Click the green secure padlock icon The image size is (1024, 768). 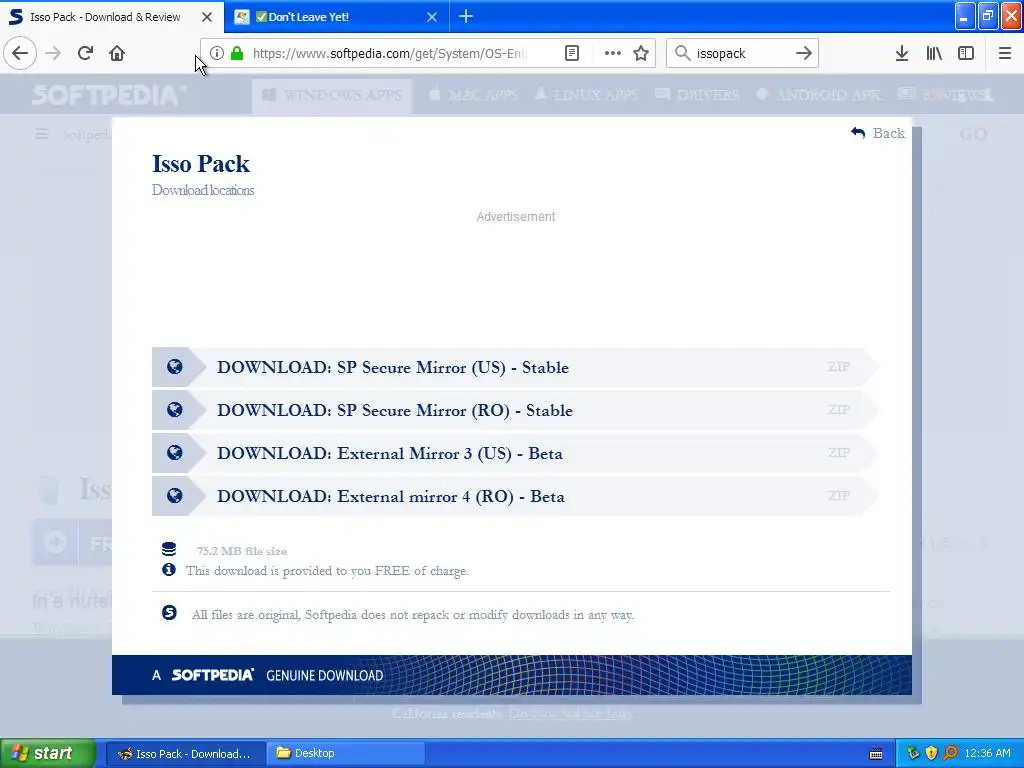point(237,53)
